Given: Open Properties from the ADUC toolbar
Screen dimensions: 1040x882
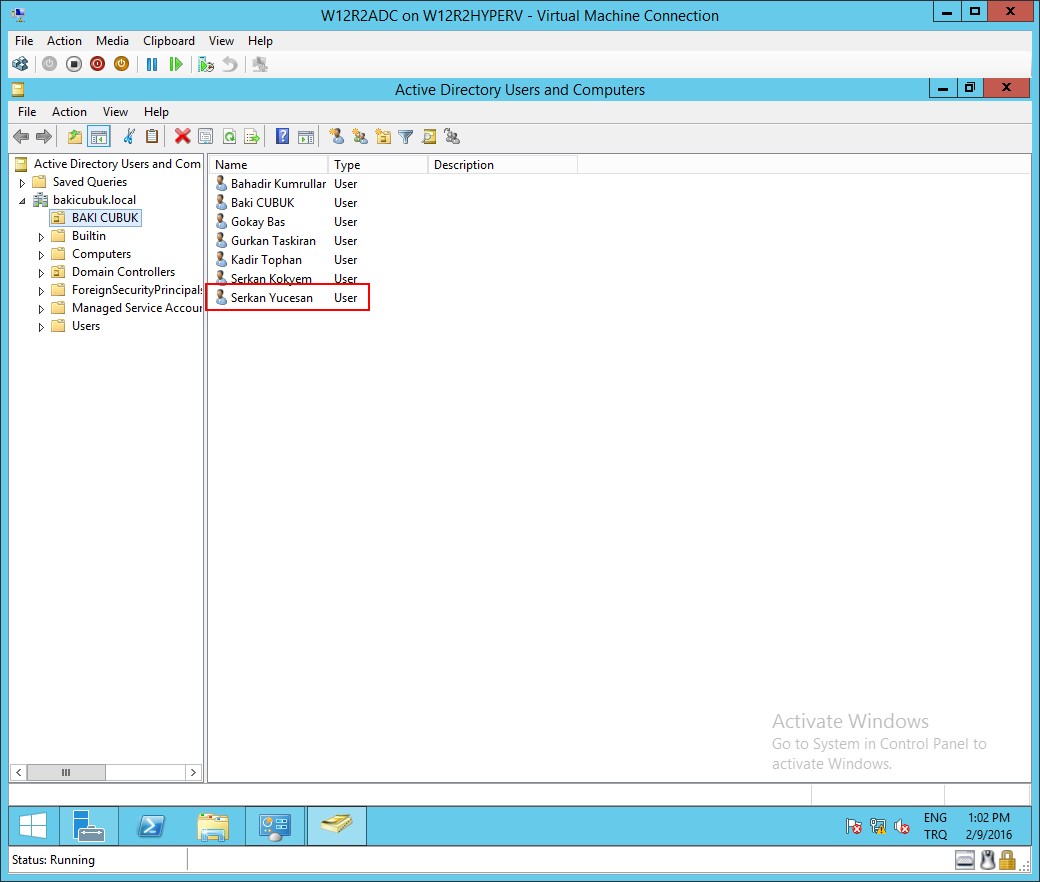Looking at the screenshot, I should [206, 137].
